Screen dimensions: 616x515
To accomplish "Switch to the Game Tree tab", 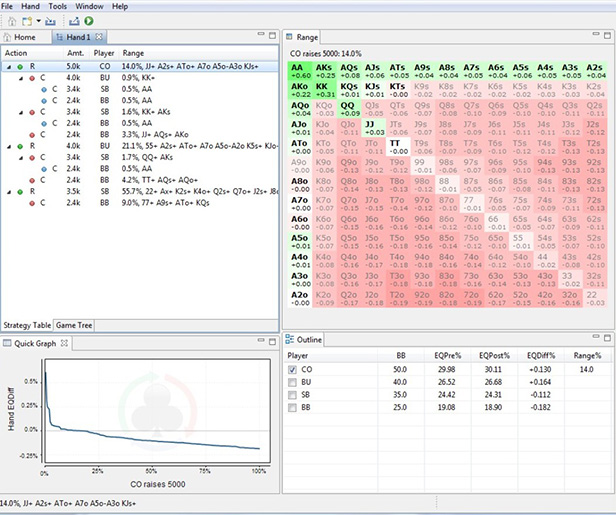I will [74, 325].
